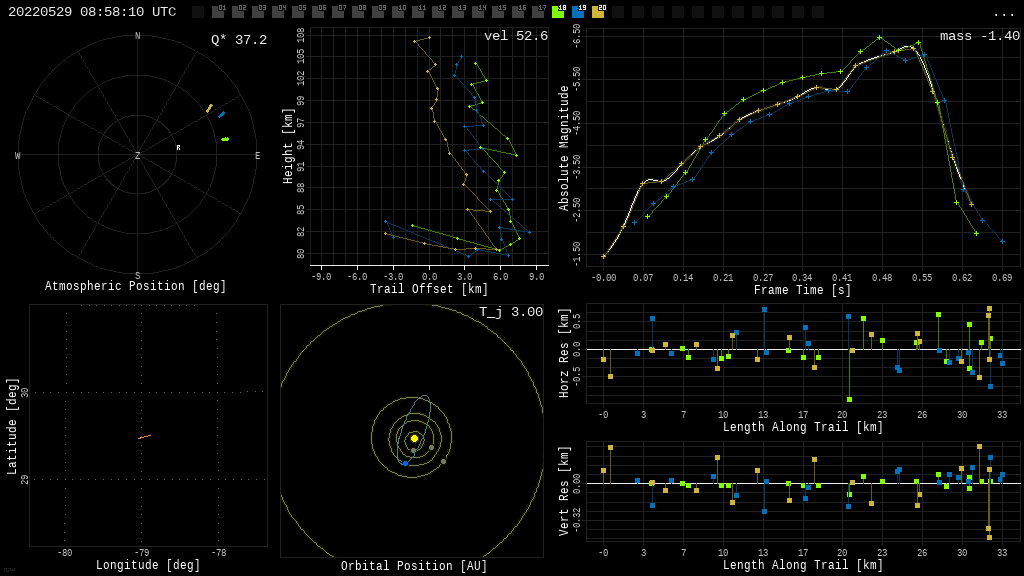Click the yellow Sun in the orbital plot
The image size is (1024, 576).
coord(414,438)
